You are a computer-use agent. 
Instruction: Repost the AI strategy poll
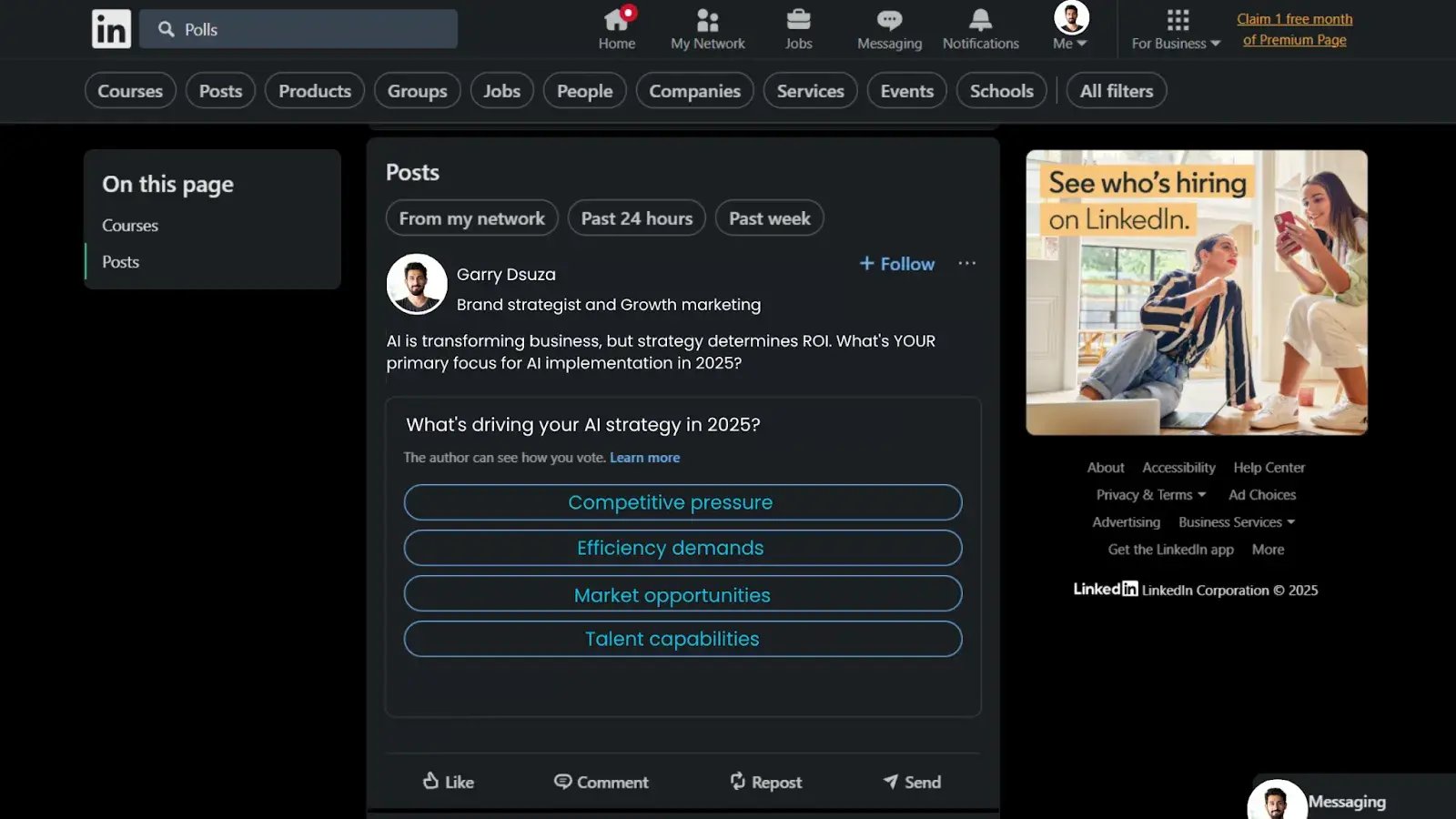(x=765, y=782)
